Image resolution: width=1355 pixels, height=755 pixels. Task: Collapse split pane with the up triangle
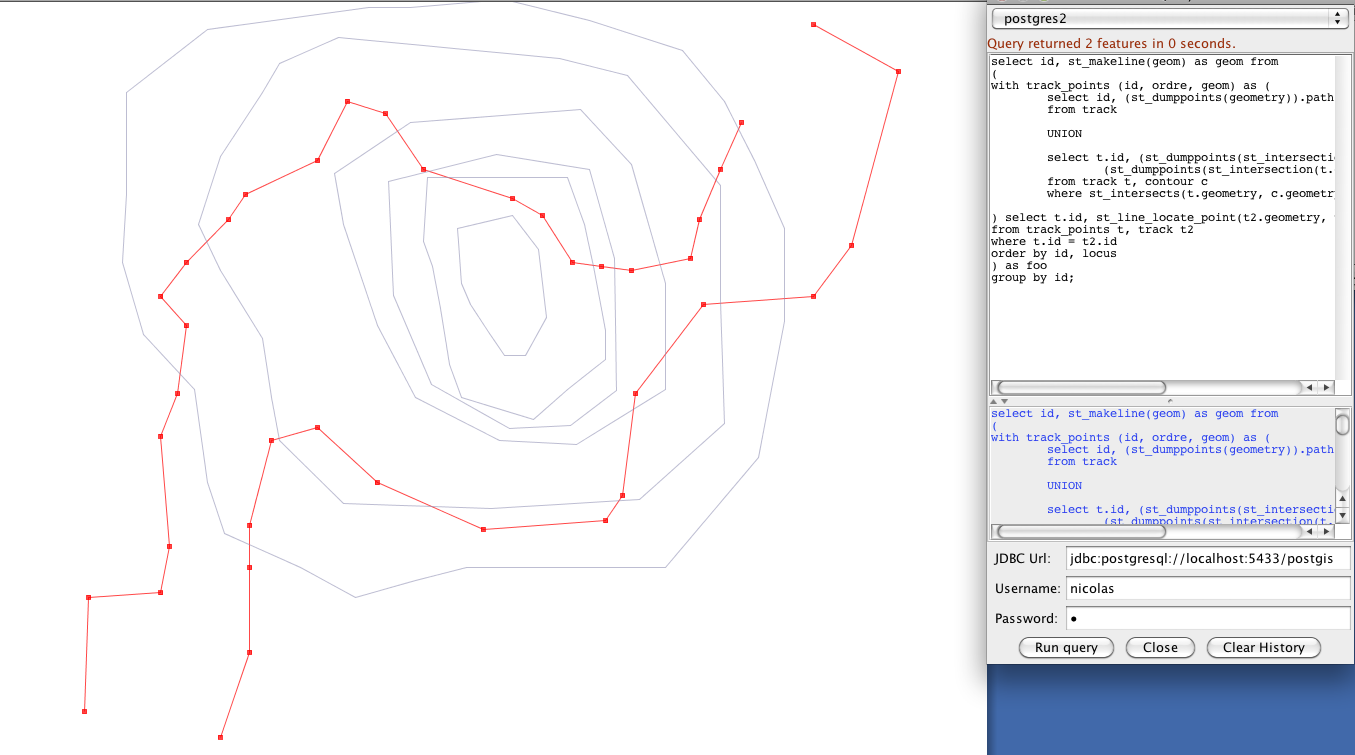994,401
